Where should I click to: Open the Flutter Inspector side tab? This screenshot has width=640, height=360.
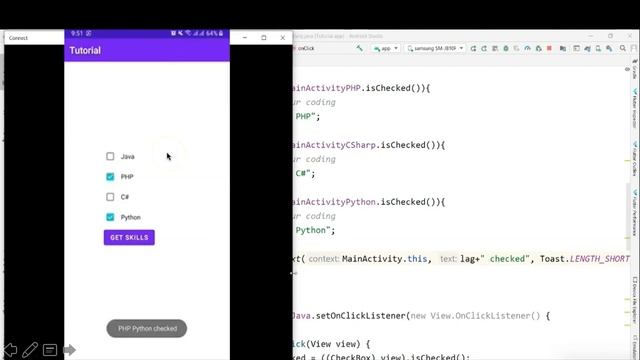click(x=635, y=108)
